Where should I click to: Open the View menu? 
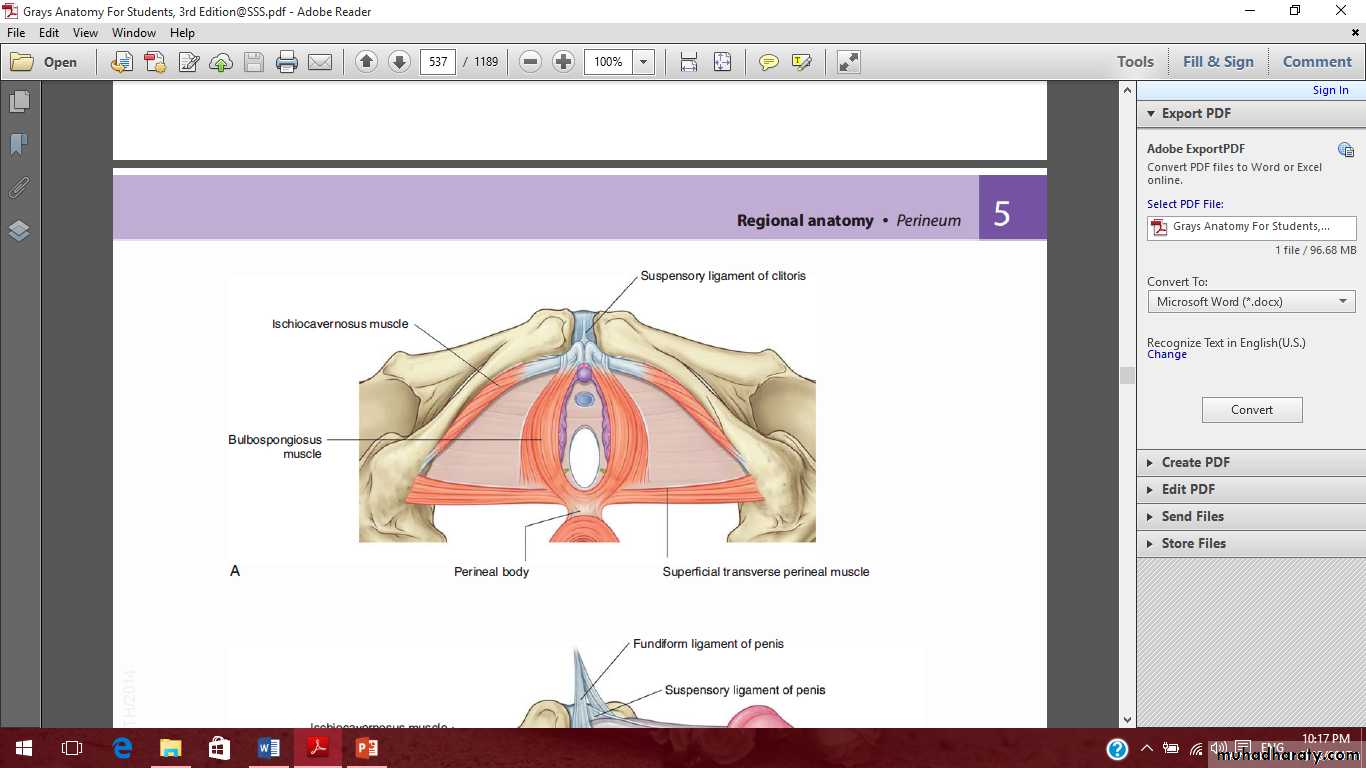point(85,33)
